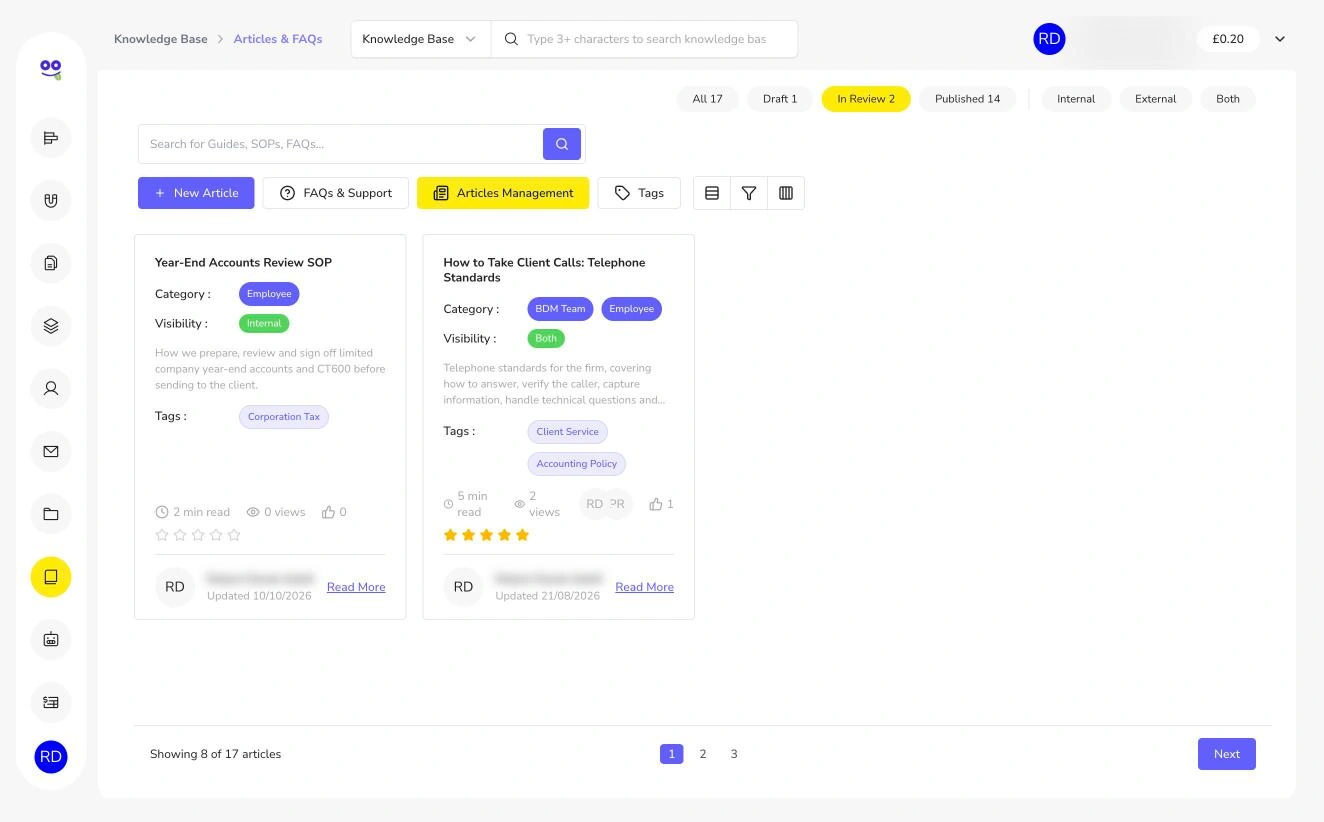Image resolution: width=1324 pixels, height=822 pixels.
Task: Open the knowledge base book icon in sidebar
Action: [51, 577]
